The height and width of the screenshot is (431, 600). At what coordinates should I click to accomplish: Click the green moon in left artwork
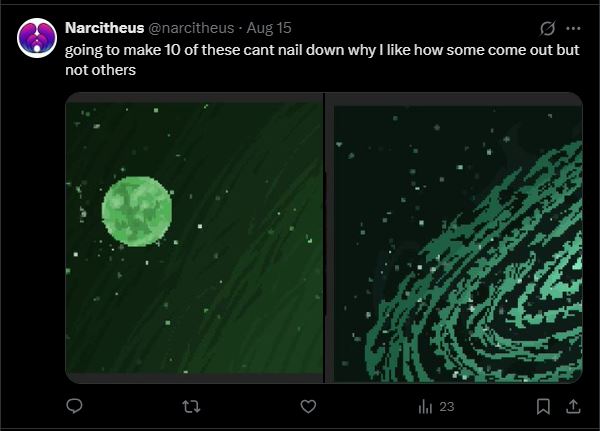click(x=137, y=211)
